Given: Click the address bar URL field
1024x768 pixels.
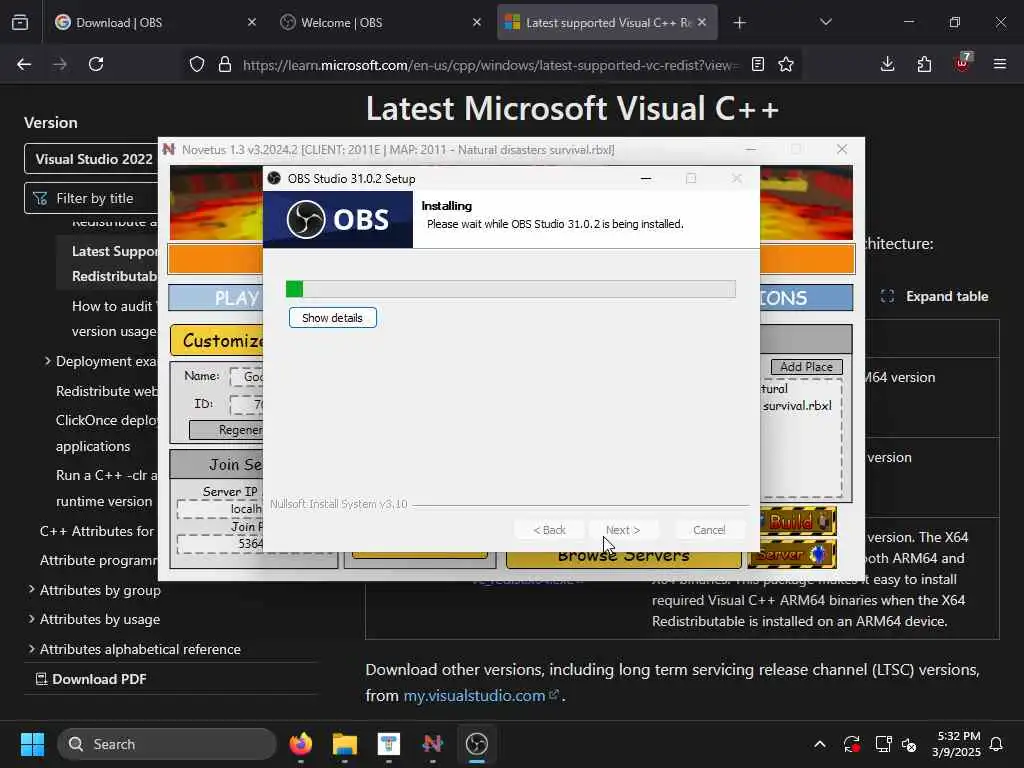Looking at the screenshot, I should [x=490, y=65].
